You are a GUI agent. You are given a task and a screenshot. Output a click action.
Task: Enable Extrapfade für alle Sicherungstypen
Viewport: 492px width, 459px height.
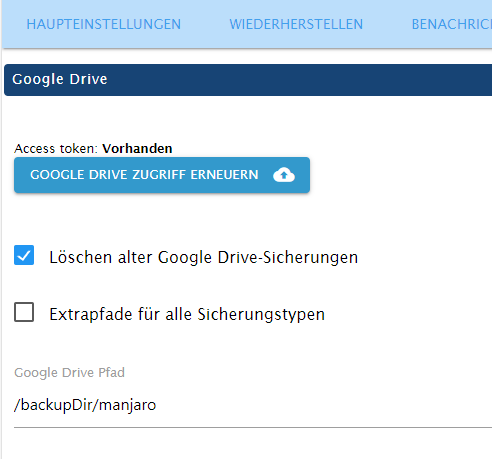coord(24,312)
